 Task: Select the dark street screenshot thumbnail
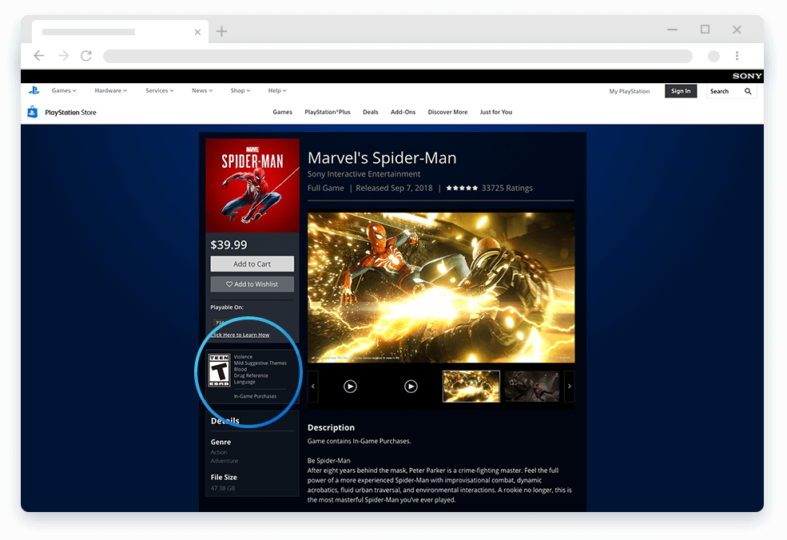coord(532,386)
